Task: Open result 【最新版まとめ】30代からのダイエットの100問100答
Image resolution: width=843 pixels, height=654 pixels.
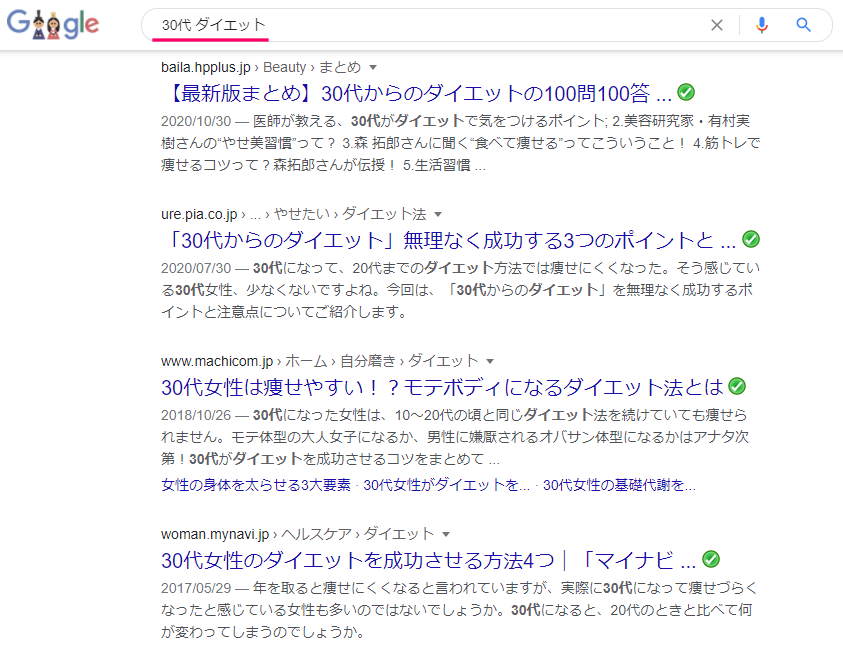Action: pyautogui.click(x=417, y=94)
